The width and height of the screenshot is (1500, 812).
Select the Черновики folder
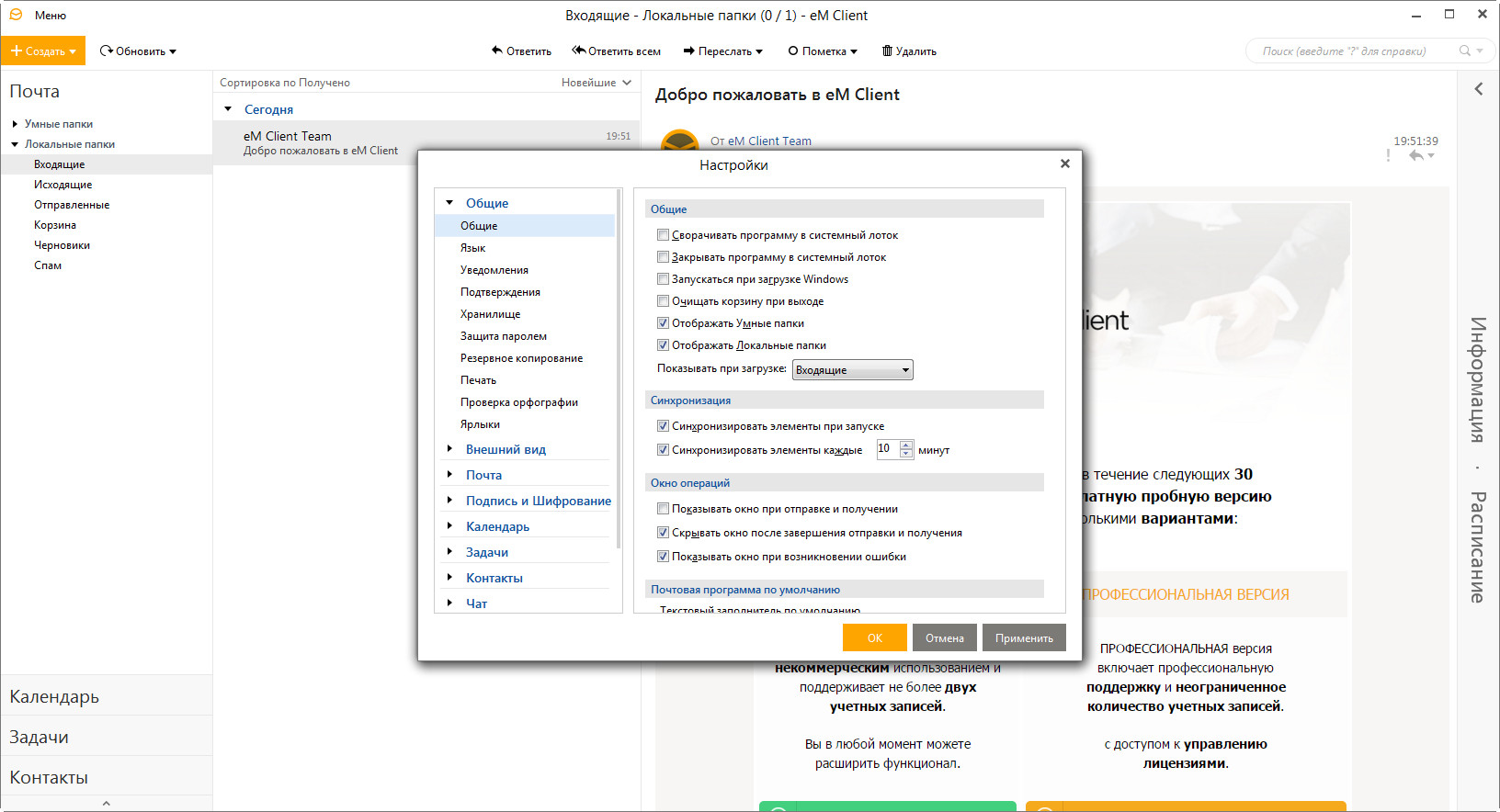(x=62, y=245)
